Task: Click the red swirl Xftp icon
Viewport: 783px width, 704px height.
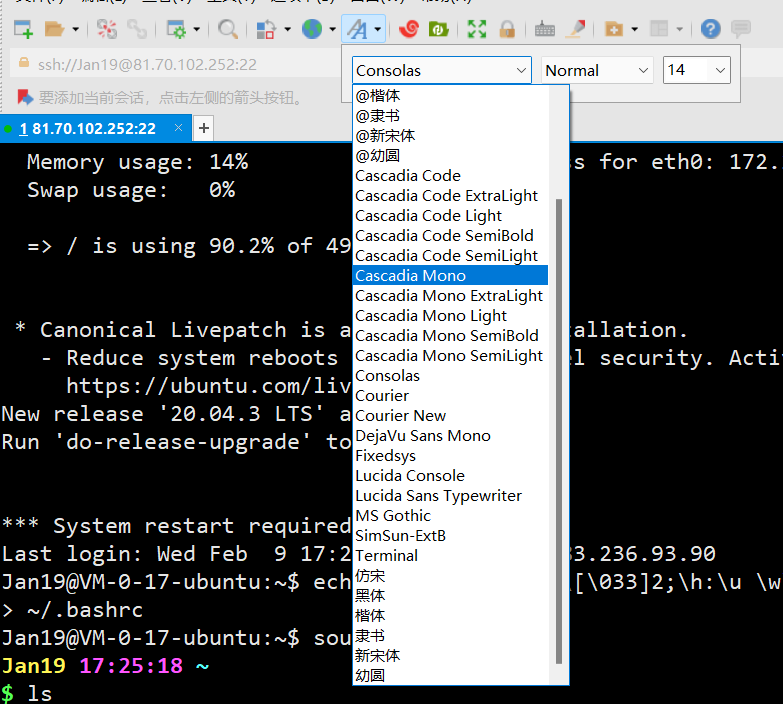Action: click(x=409, y=29)
